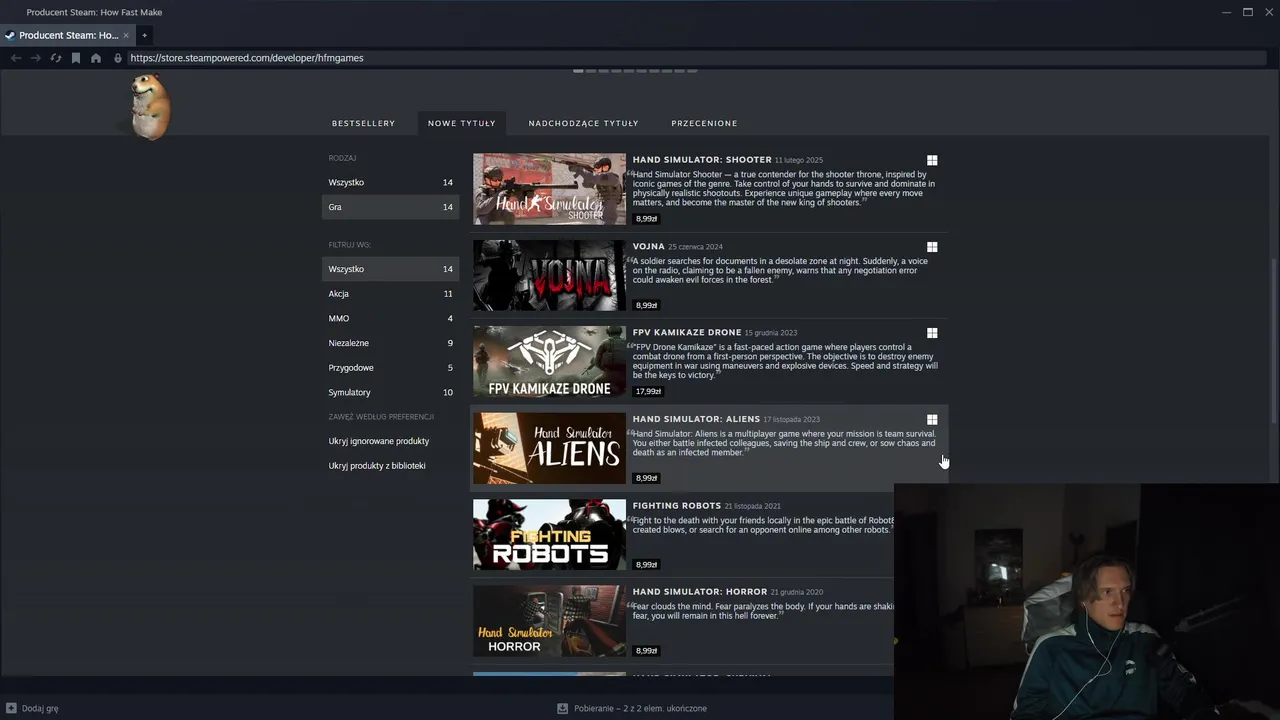Open Pobieranie downloads status

pyautogui.click(x=632, y=708)
